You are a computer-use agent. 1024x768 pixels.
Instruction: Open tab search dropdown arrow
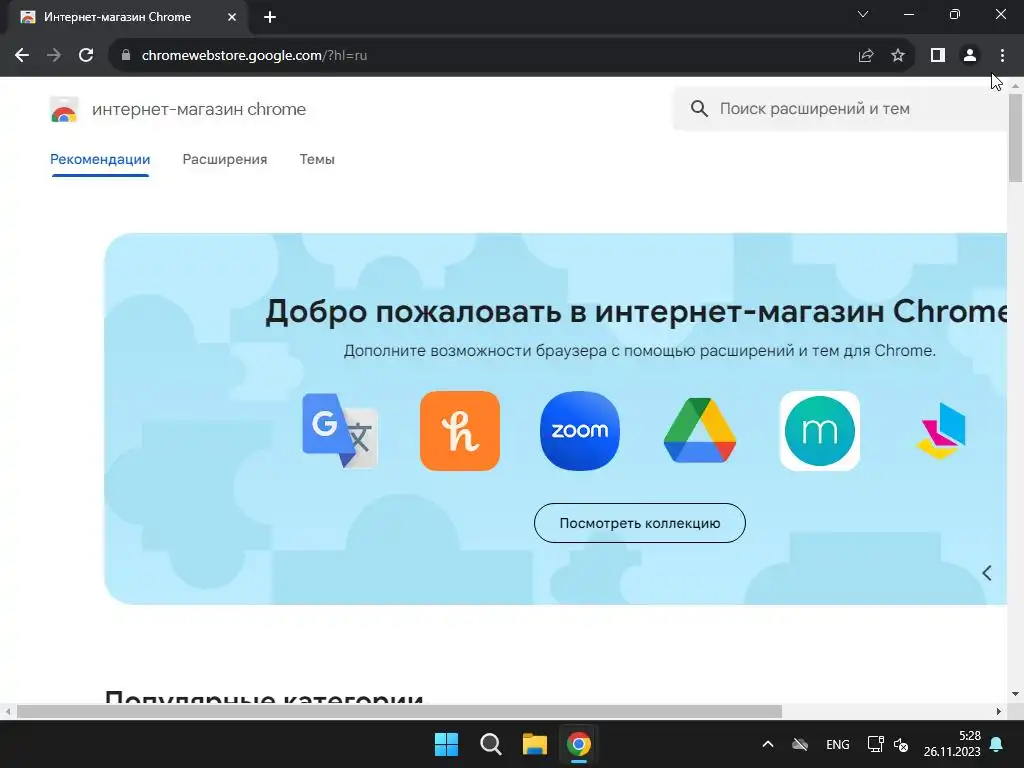[863, 14]
